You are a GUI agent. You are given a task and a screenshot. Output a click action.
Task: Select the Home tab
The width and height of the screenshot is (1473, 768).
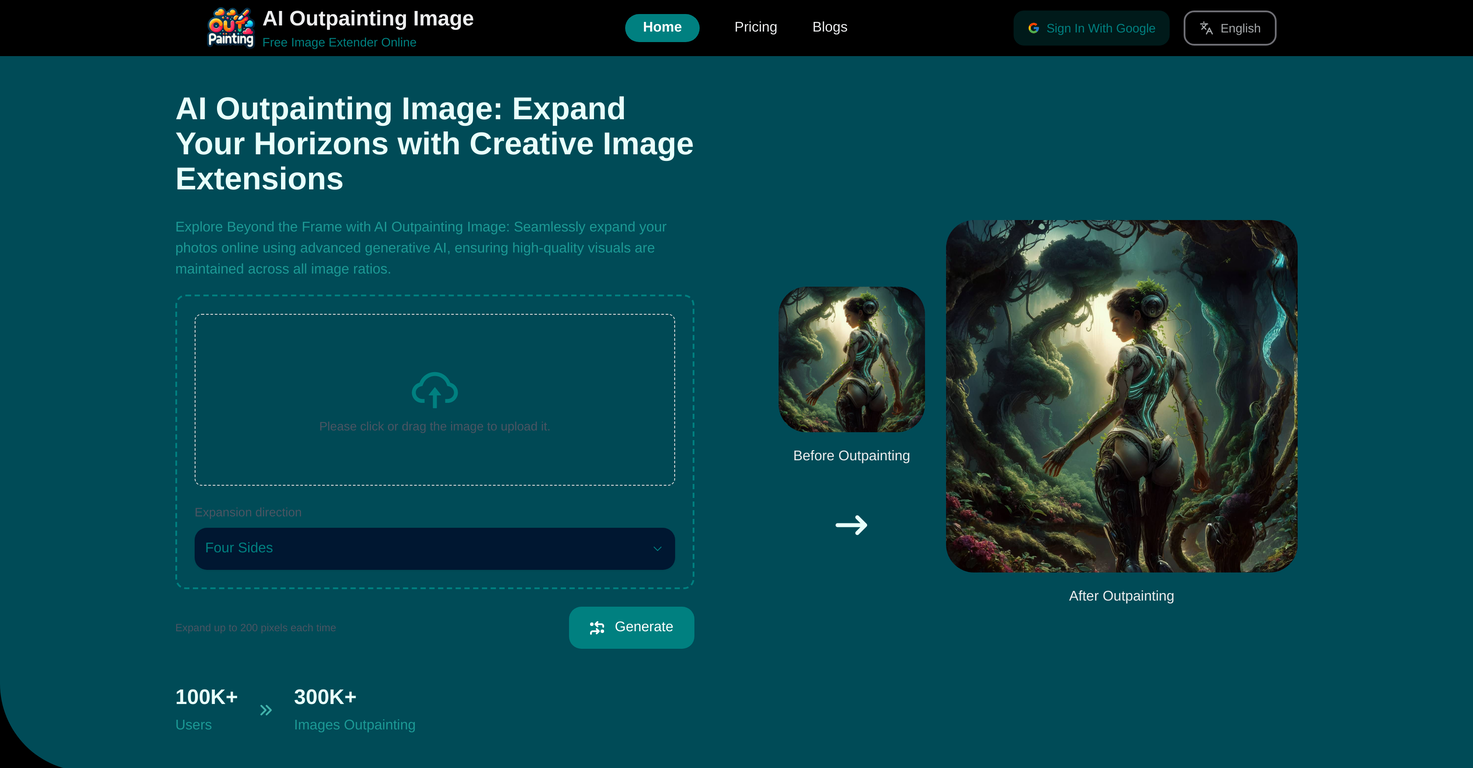coord(662,28)
